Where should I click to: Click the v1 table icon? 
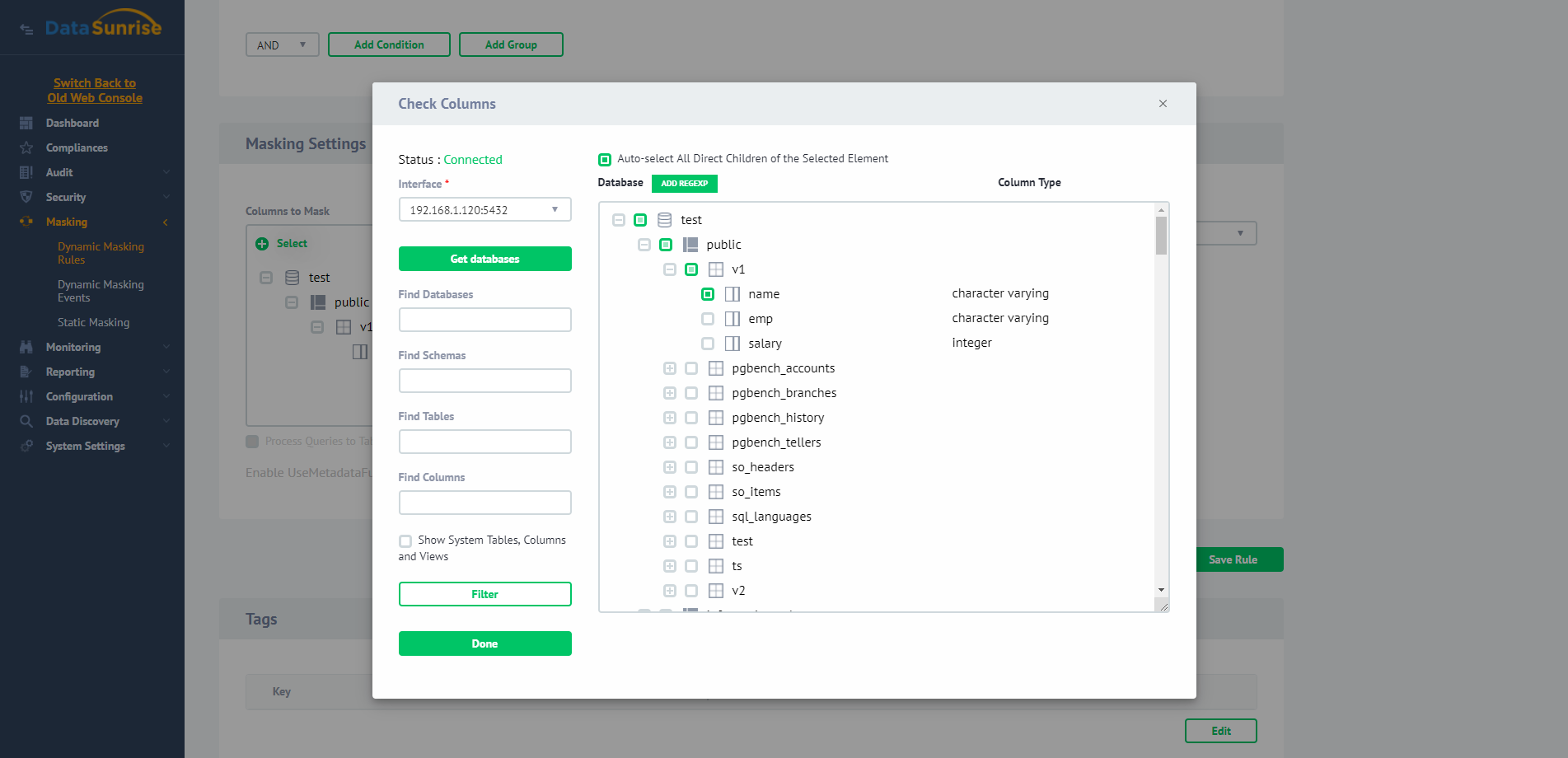(716, 269)
